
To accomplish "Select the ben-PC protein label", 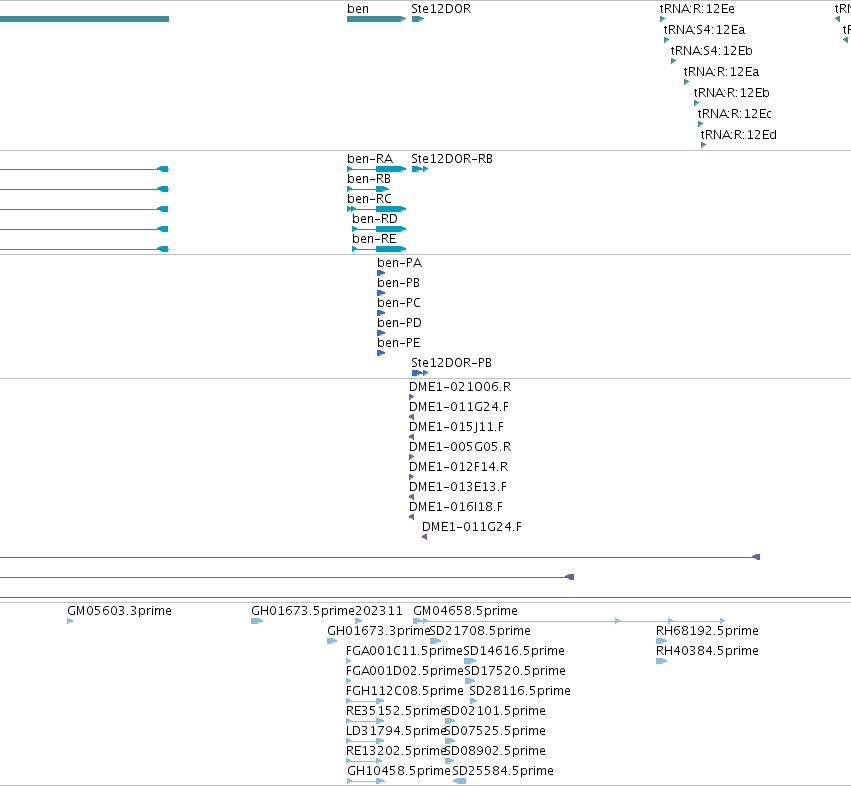I will tap(399, 303).
